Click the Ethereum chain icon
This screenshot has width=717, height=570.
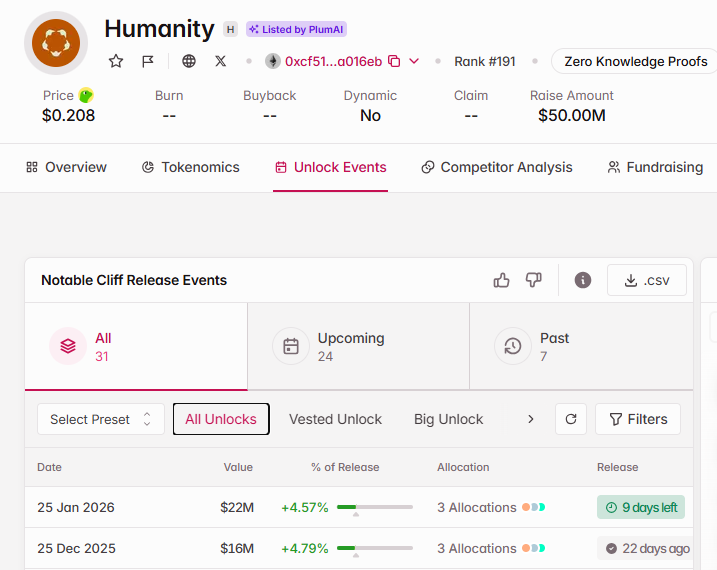273,61
